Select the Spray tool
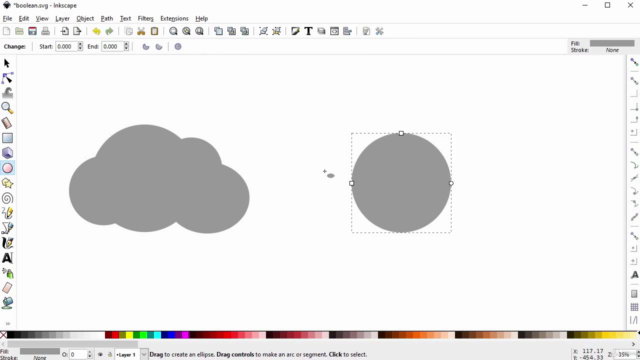This screenshot has height=360, width=640. point(7,273)
